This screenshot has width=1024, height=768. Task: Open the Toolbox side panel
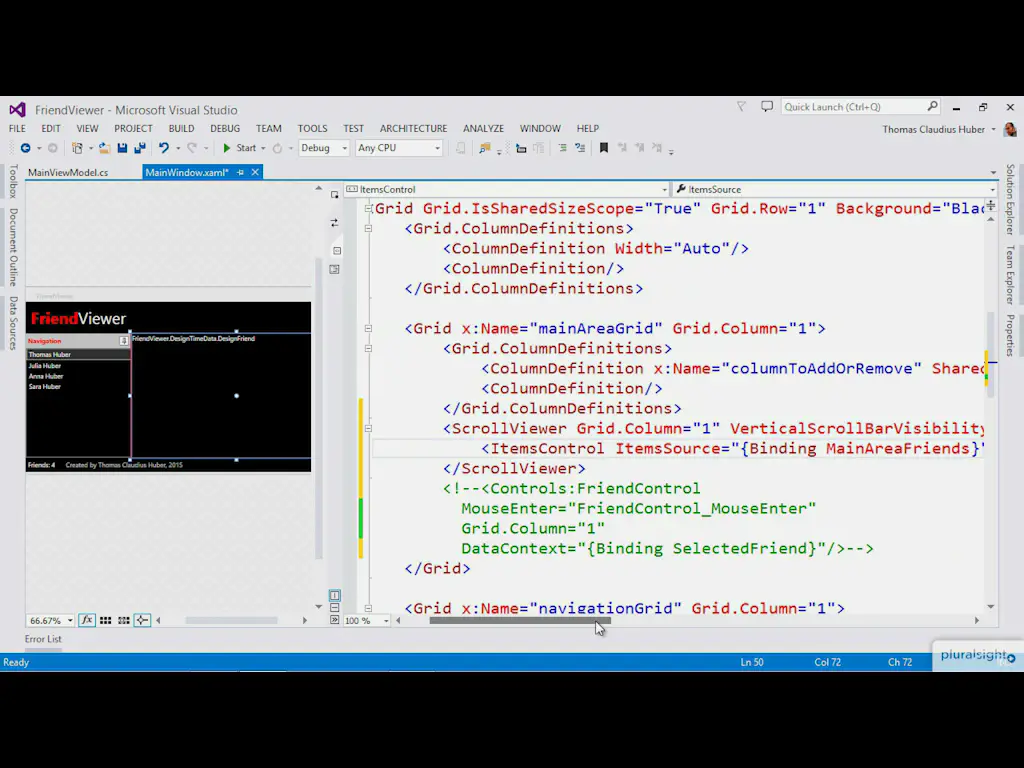(13, 181)
